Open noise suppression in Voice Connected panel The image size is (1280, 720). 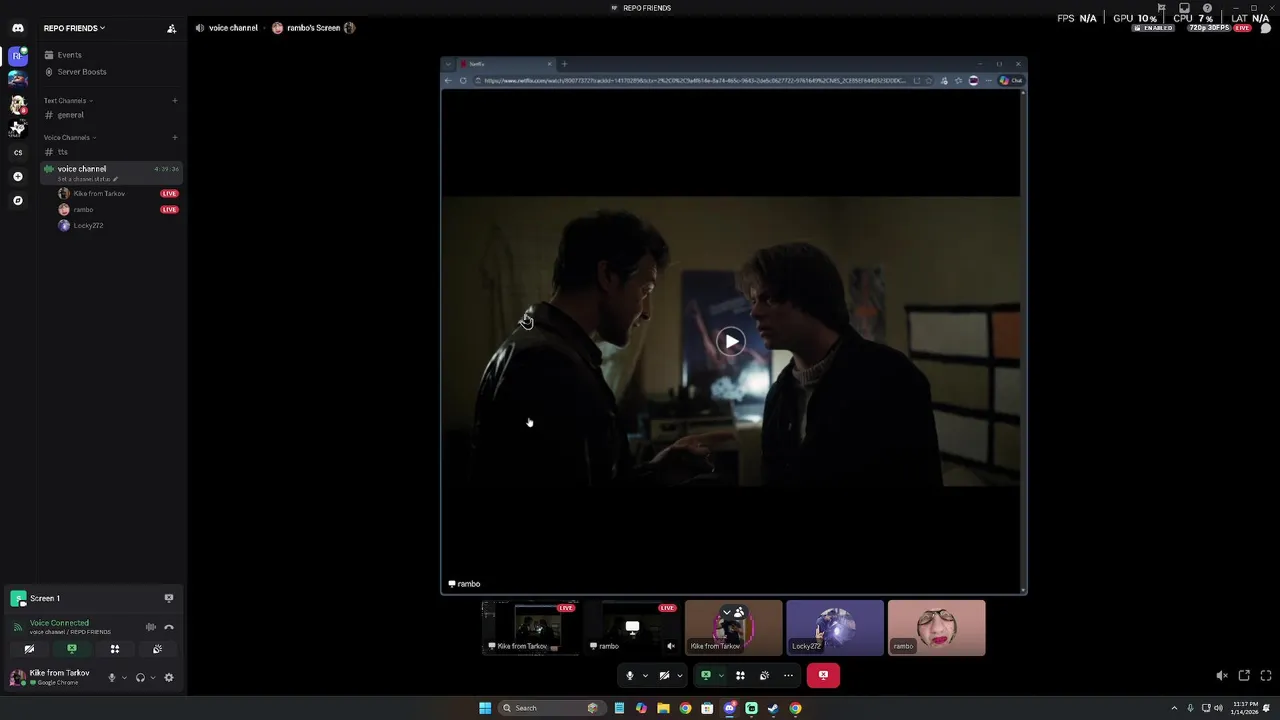pos(151,627)
